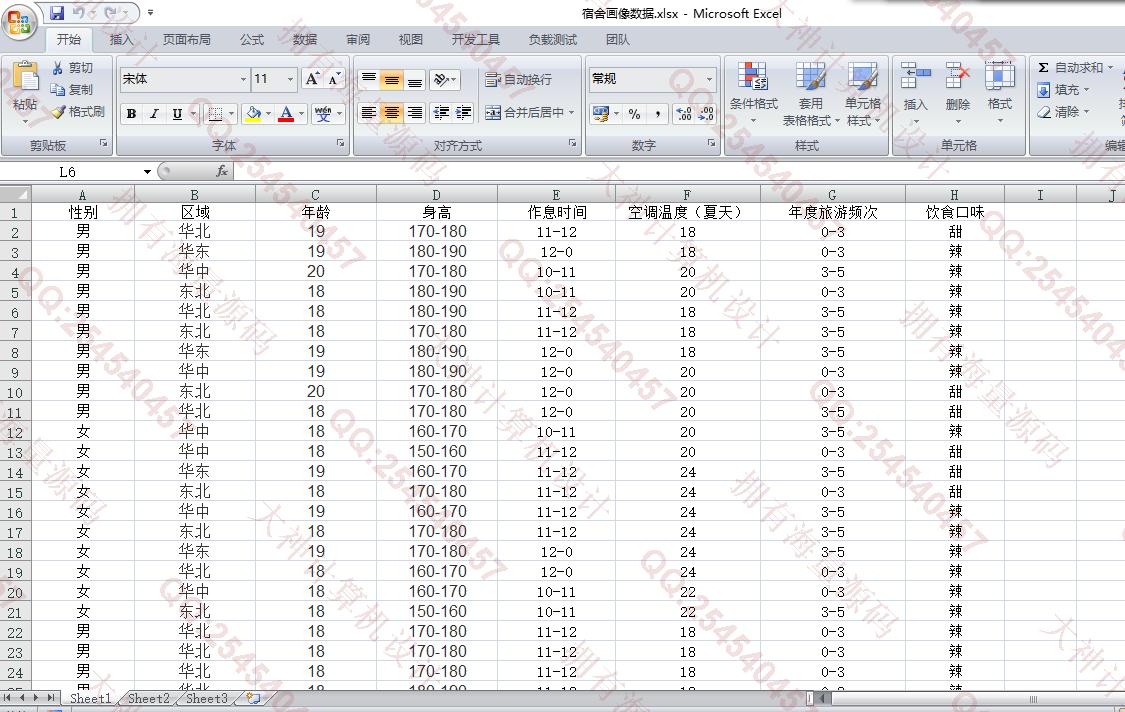This screenshot has width=1125, height=712.
Task: Save the workbook from quick access toolbar
Action: tap(57, 12)
